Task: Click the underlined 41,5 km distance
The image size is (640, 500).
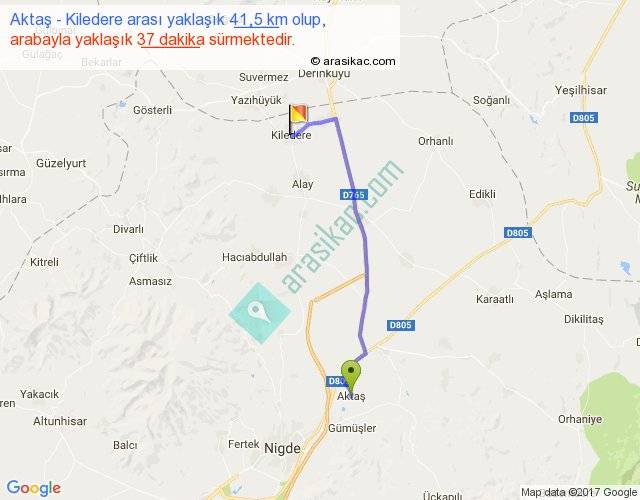Action: (258, 19)
